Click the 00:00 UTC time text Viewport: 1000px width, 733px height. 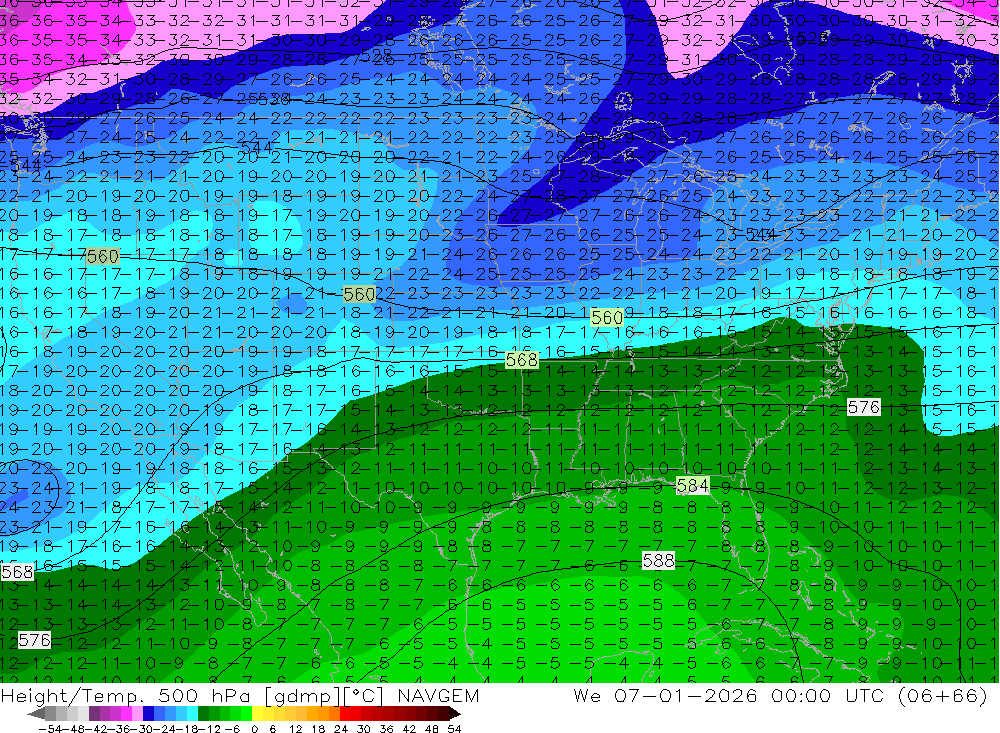pos(827,695)
